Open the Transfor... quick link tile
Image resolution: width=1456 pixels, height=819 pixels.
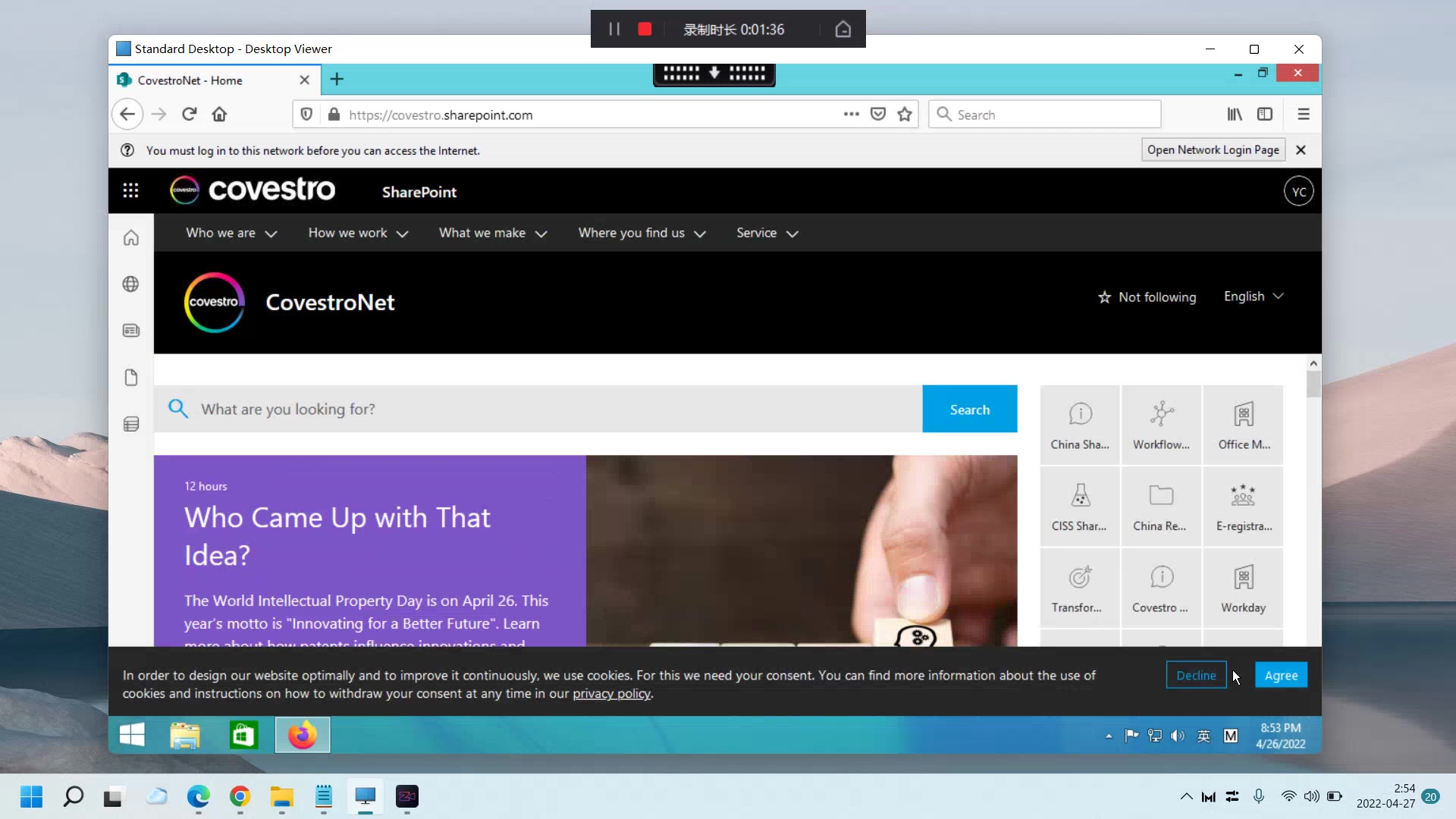(1080, 588)
